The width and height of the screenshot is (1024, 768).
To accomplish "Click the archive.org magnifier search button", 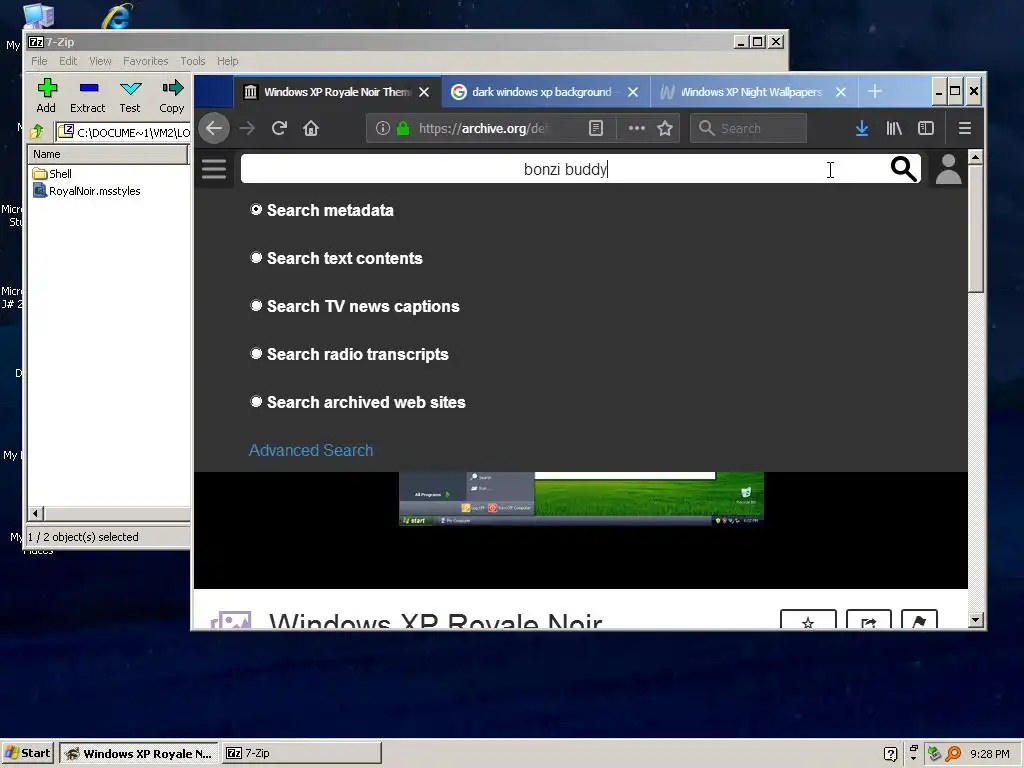I will point(904,169).
